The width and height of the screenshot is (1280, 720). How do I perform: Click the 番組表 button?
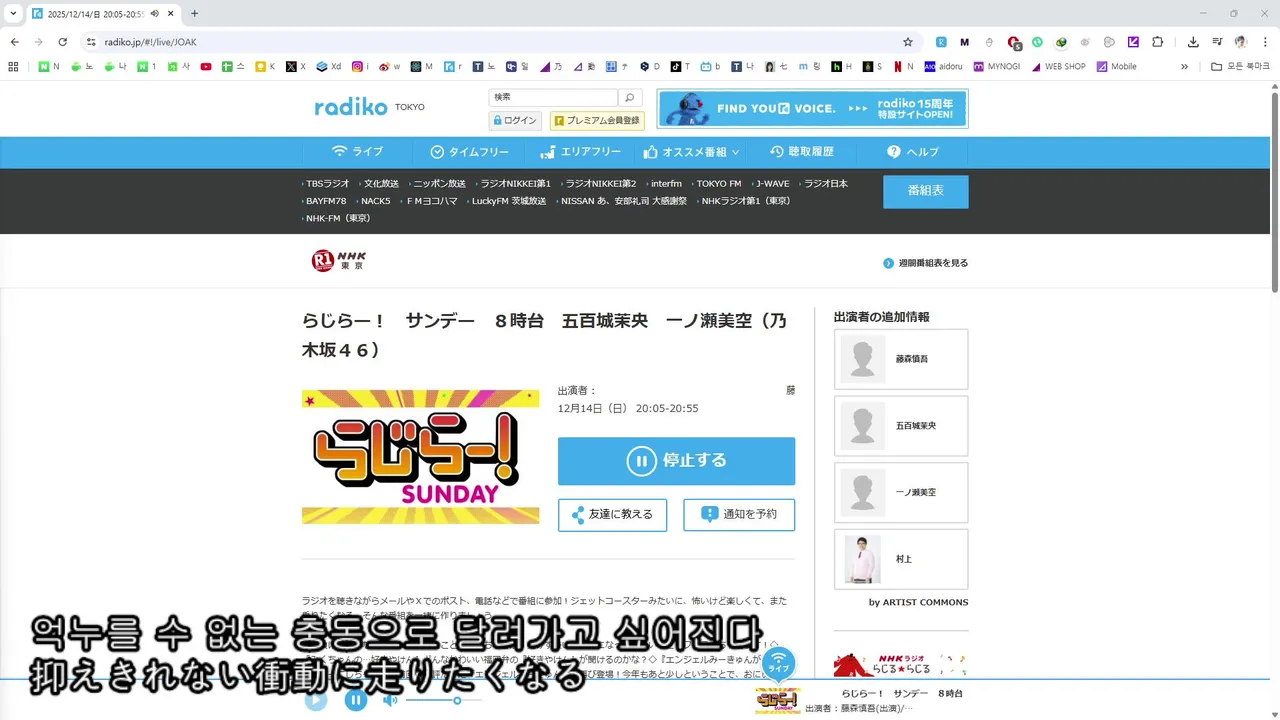[925, 191]
